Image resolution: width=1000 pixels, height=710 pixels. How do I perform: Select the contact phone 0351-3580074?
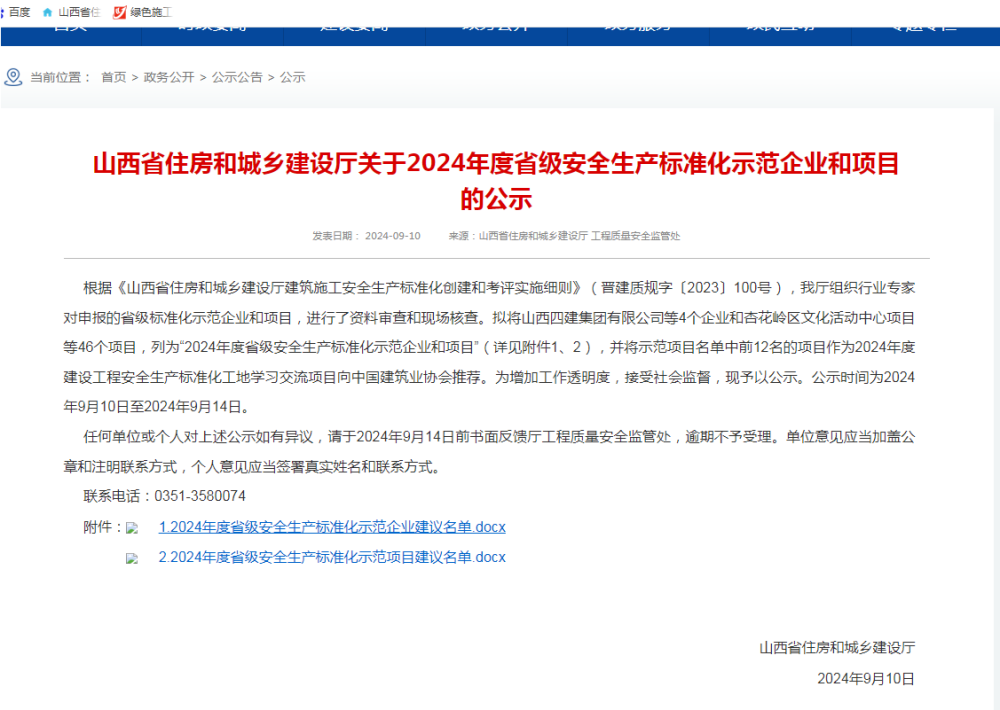[200, 496]
